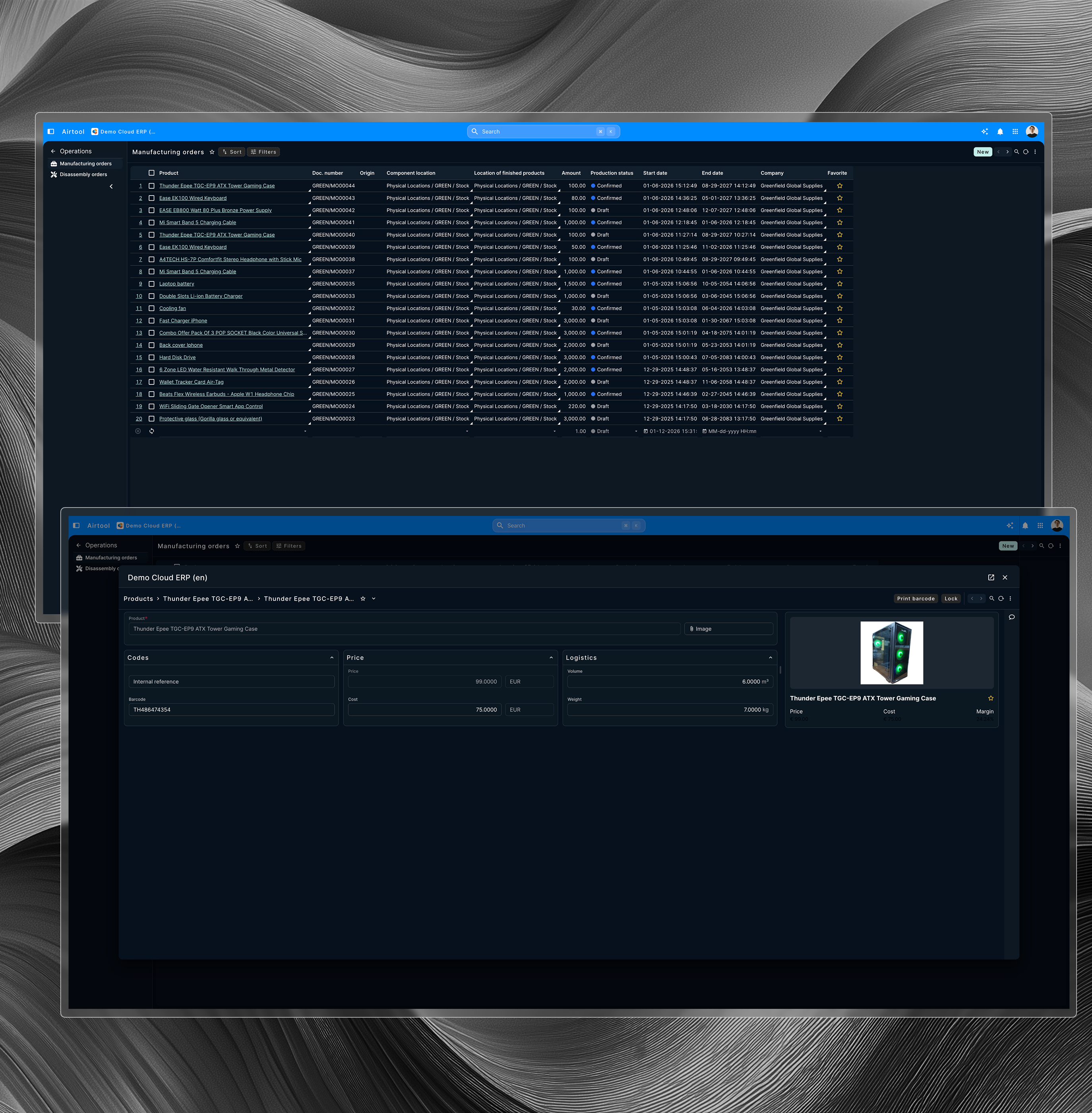Open product dialog in new window icon
The width and height of the screenshot is (1092, 1113).
[x=991, y=578]
